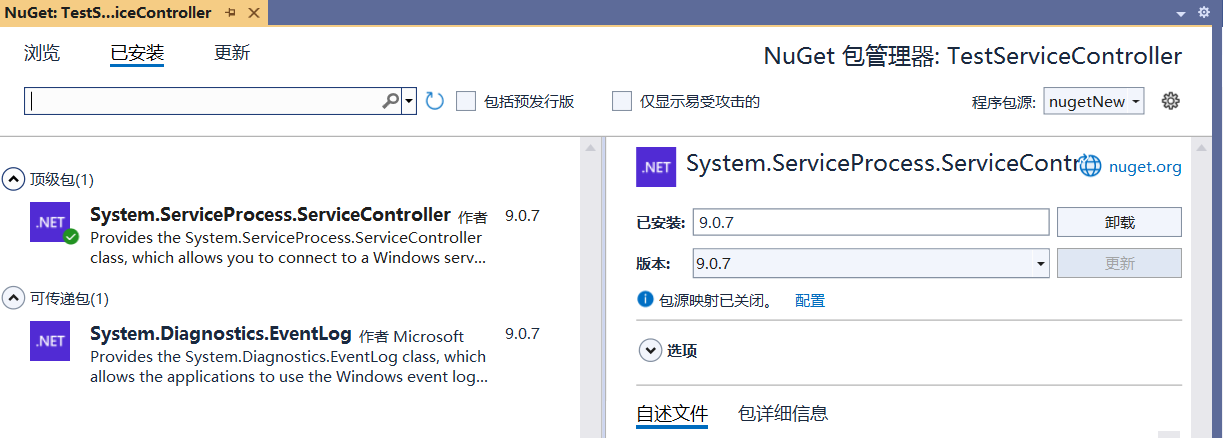Open the document tab list dropdown arrow
Image resolution: width=1223 pixels, height=438 pixels.
point(1179,13)
